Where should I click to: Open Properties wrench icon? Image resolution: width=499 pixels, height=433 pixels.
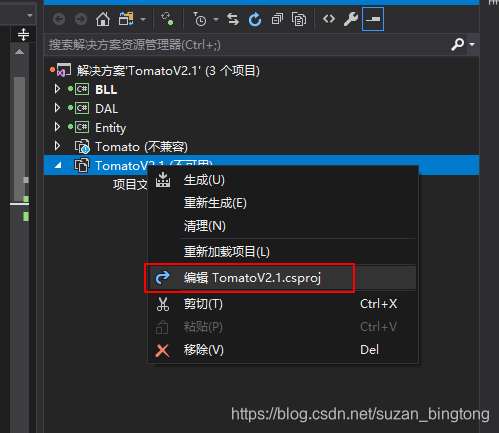point(351,19)
